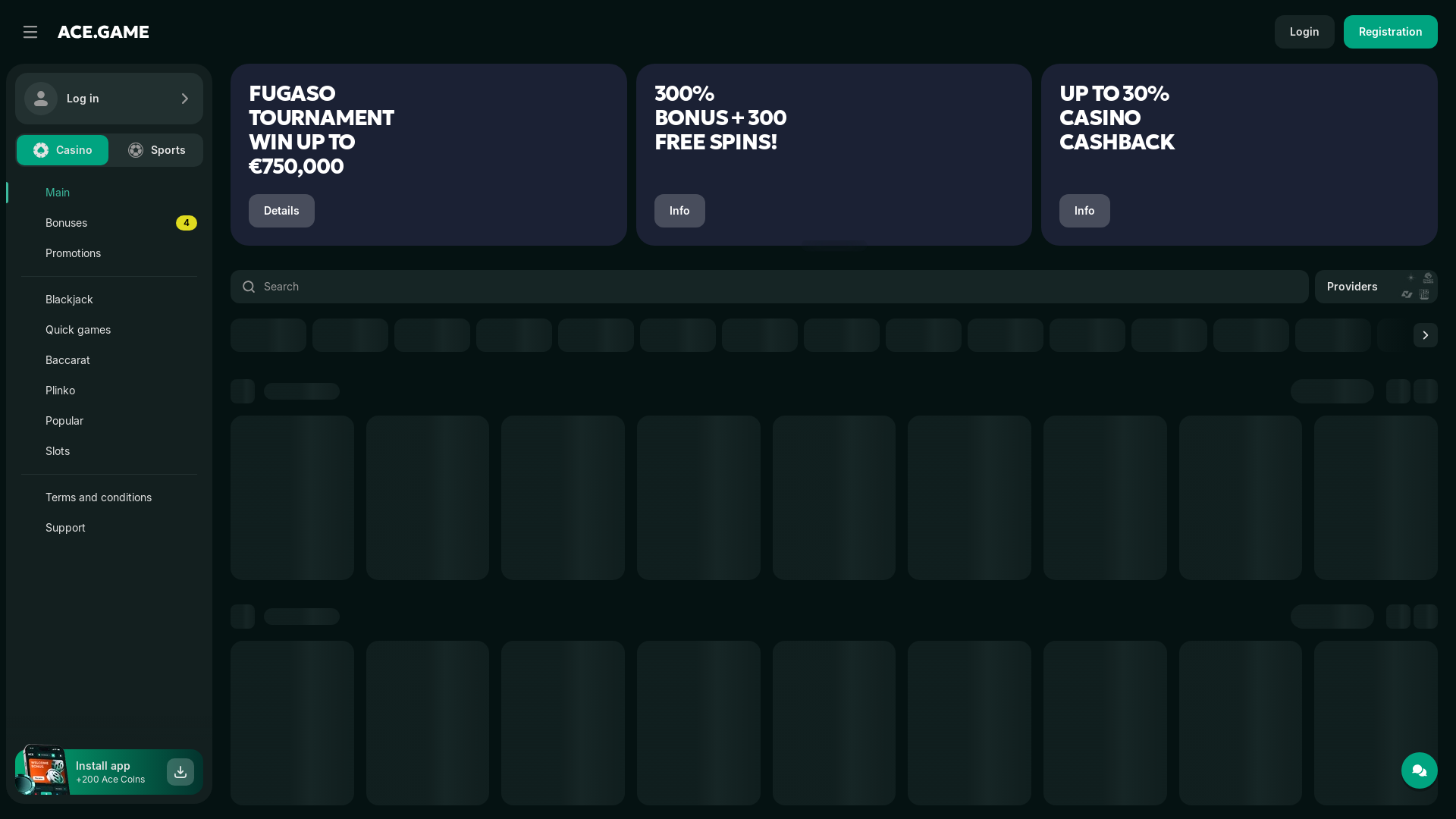Click the Login button in header
The height and width of the screenshot is (819, 1456).
1304,32
